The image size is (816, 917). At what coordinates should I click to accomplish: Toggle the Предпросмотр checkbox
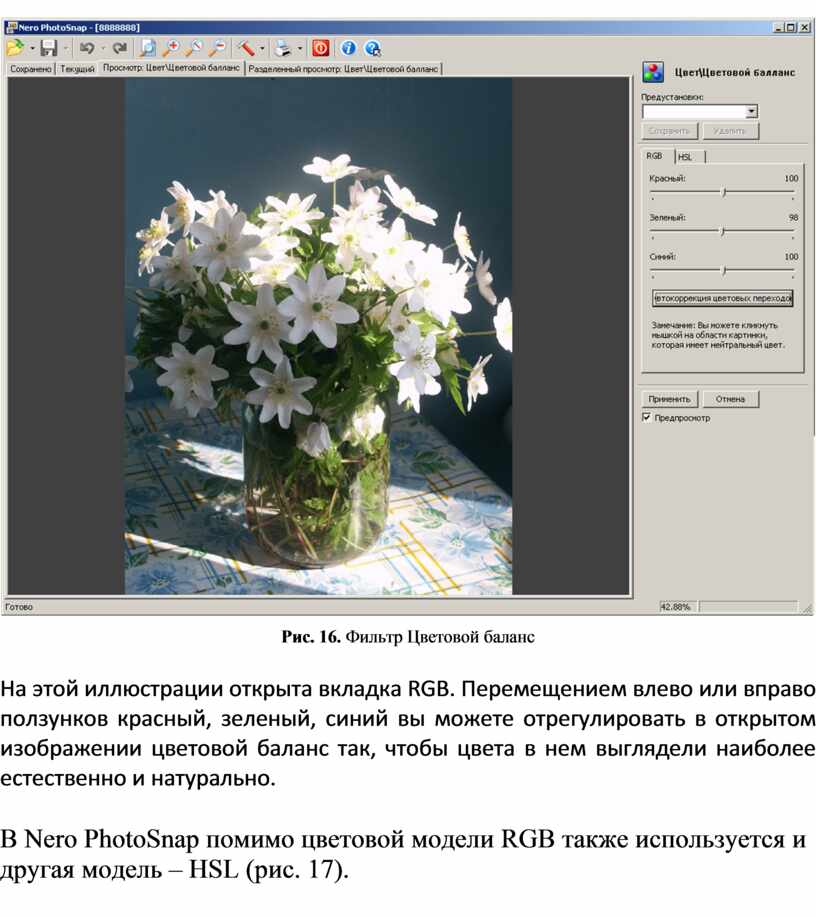[x=646, y=418]
